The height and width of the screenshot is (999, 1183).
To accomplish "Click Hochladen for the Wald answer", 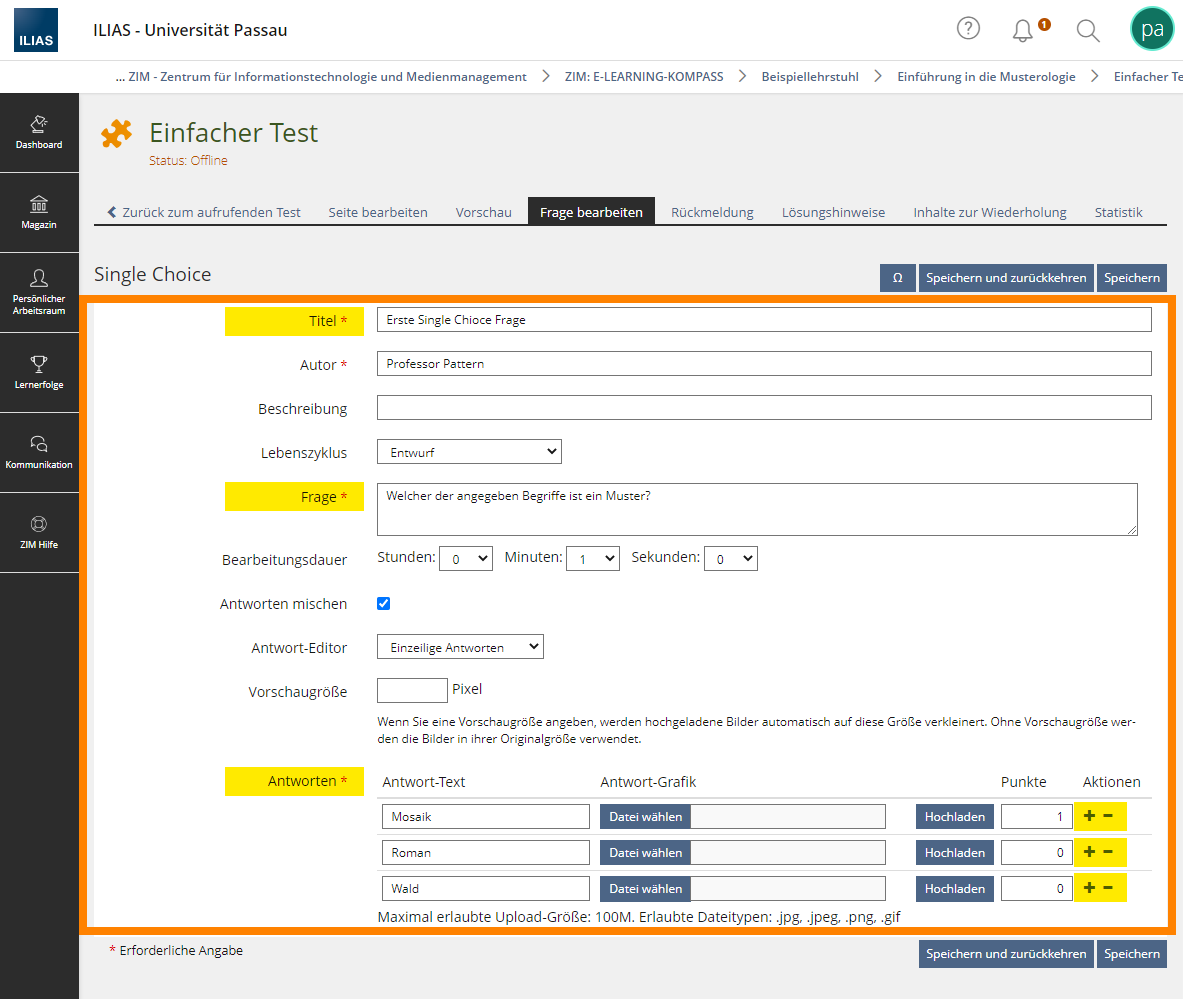I will click(x=955, y=889).
